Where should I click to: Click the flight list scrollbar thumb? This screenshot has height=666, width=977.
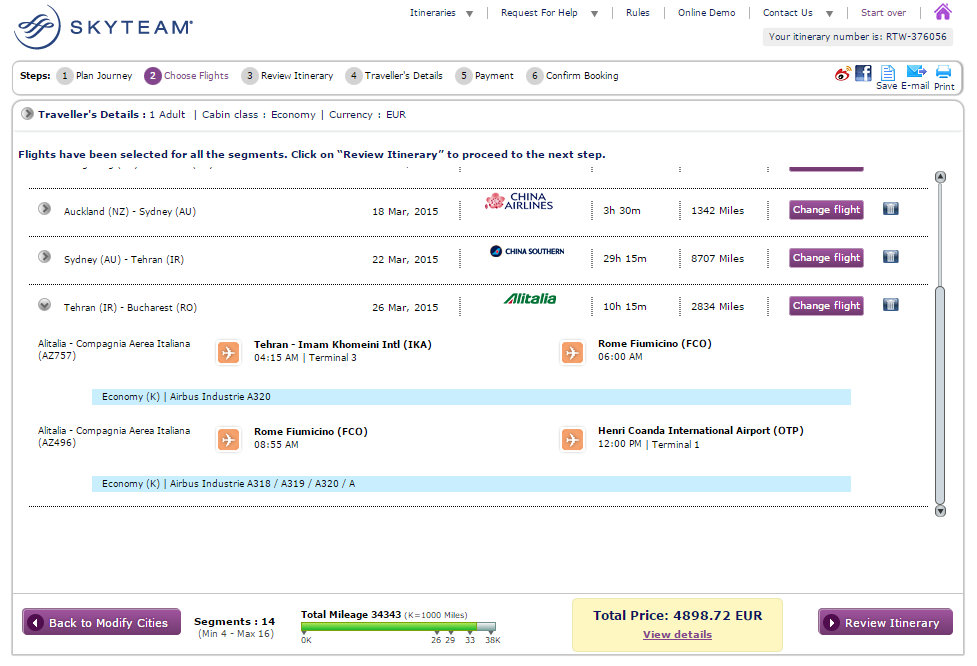940,395
